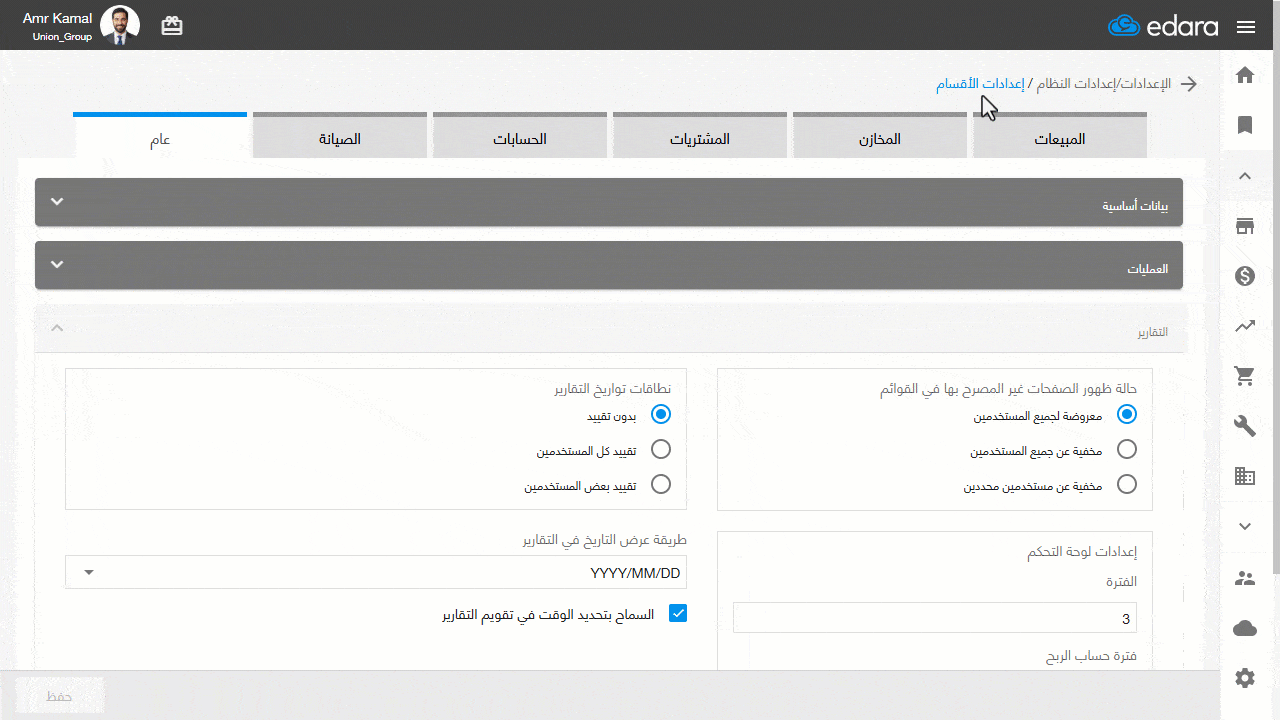Viewport: 1280px width, 720px height.
Task: Open the 'الحسابات' tab
Action: (x=519, y=139)
